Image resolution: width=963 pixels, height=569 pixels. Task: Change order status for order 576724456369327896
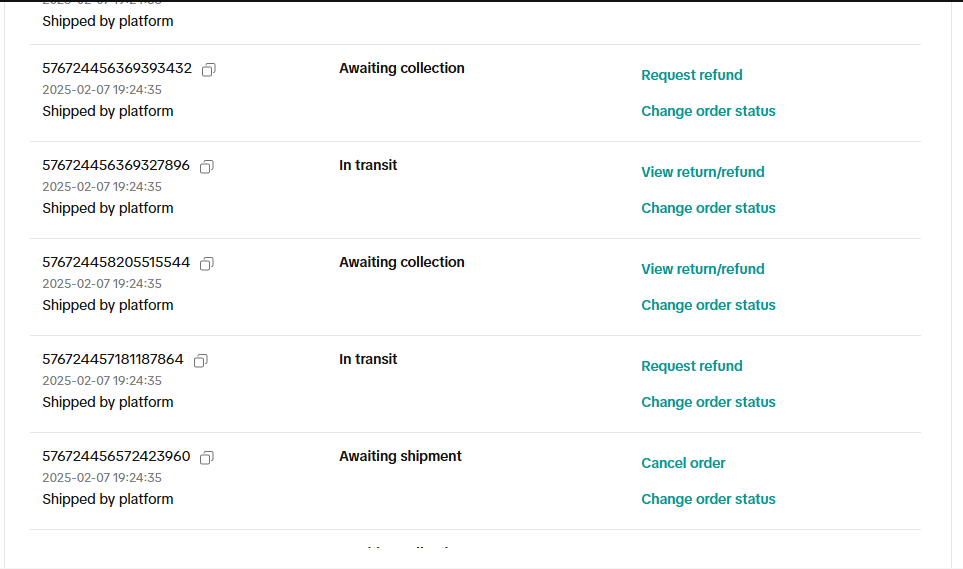708,208
